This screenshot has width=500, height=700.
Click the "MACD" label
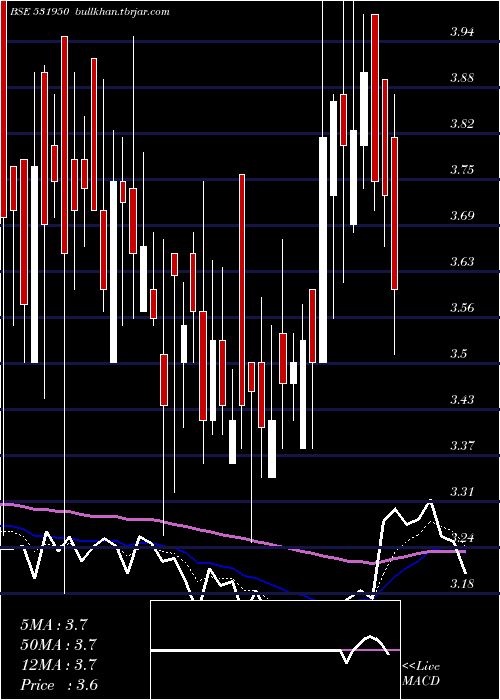coord(421,681)
